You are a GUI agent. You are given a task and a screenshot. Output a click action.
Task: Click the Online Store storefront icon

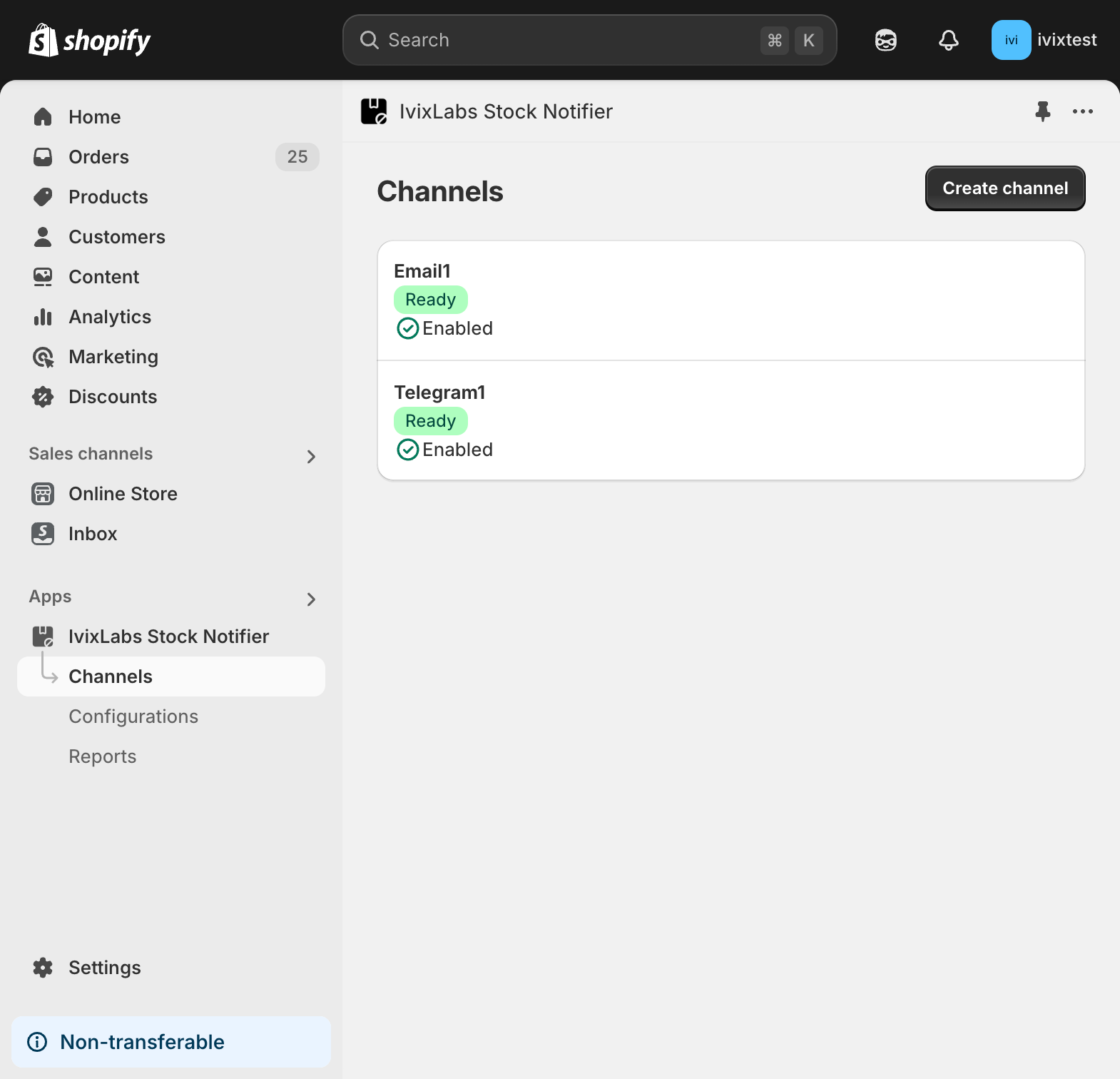pyautogui.click(x=43, y=494)
